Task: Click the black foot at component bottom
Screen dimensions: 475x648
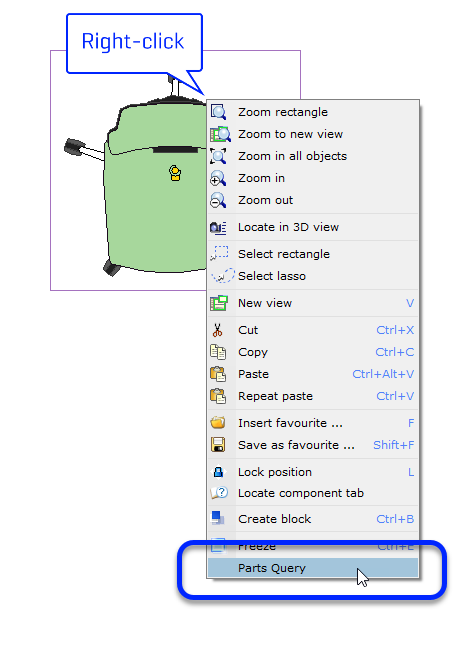Action: coord(112,267)
